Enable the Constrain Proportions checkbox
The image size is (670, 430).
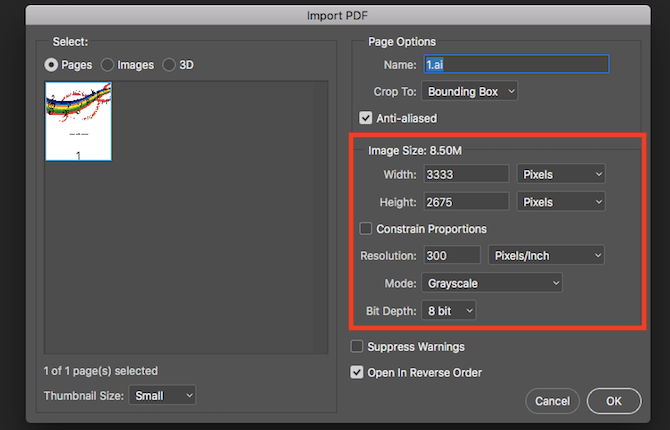click(366, 229)
